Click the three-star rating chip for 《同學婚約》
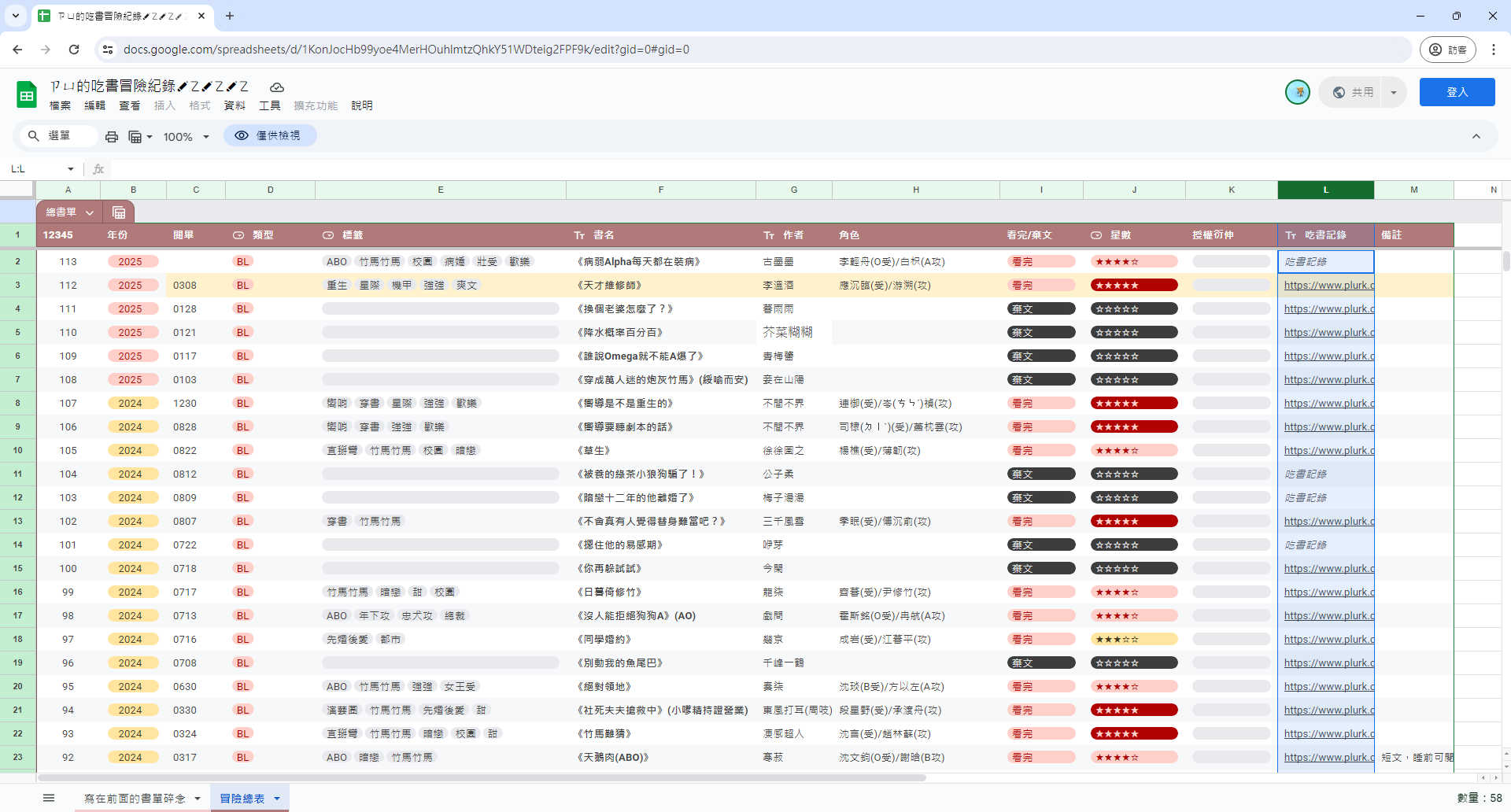Screen dimensions: 1511x812 tap(1134, 639)
